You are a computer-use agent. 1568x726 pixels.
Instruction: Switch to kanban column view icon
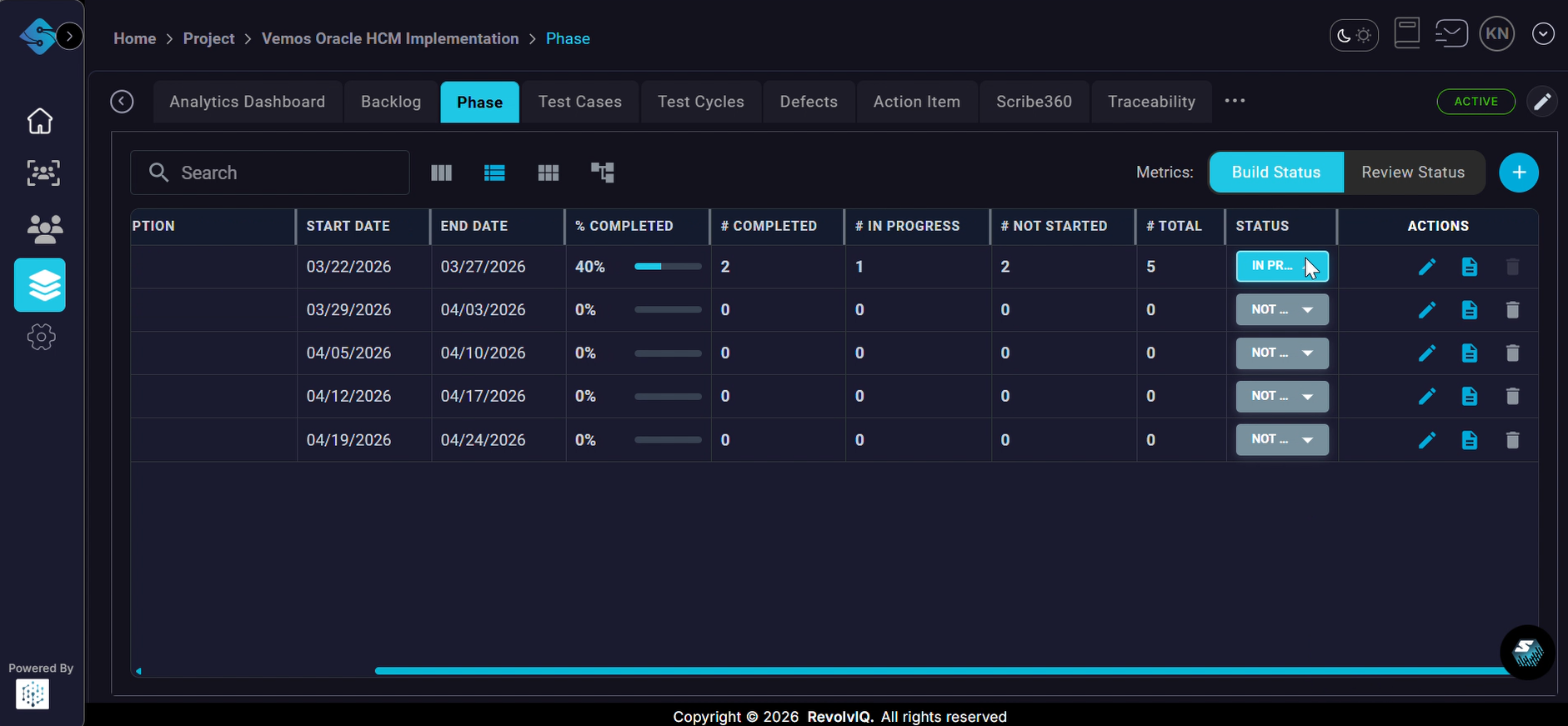click(441, 173)
